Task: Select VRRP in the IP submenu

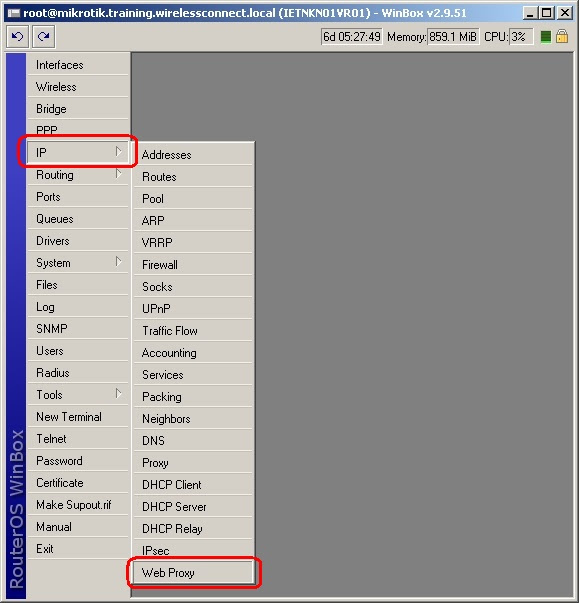Action: pos(193,243)
